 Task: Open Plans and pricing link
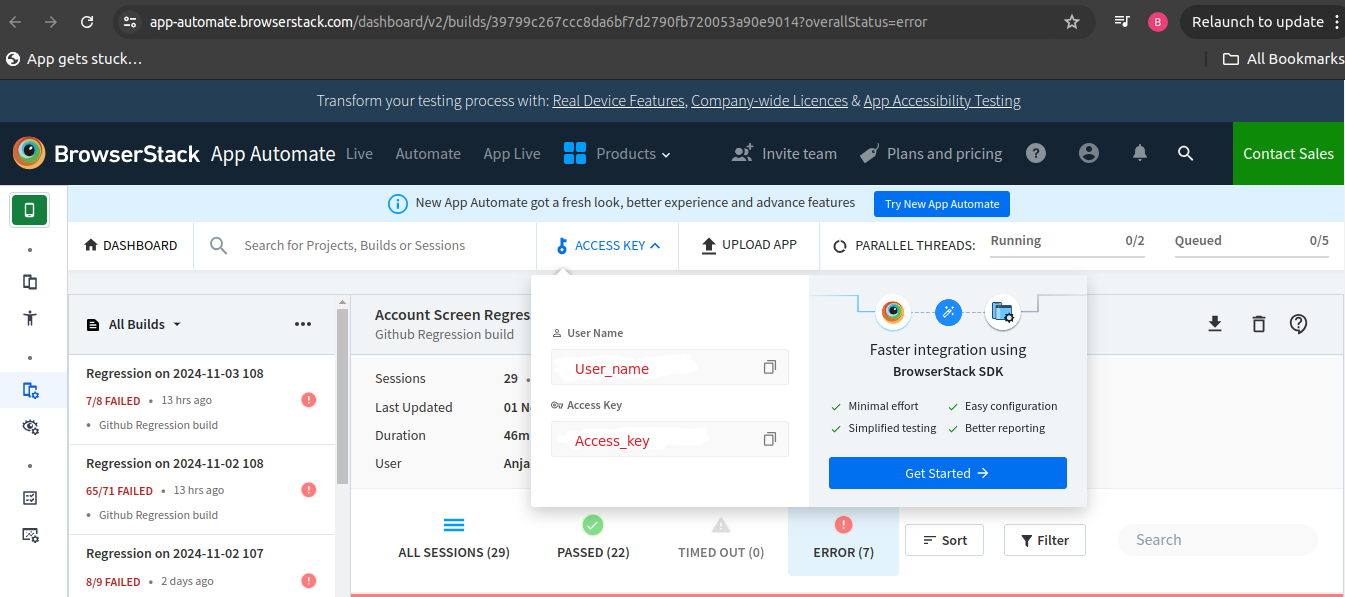point(931,153)
